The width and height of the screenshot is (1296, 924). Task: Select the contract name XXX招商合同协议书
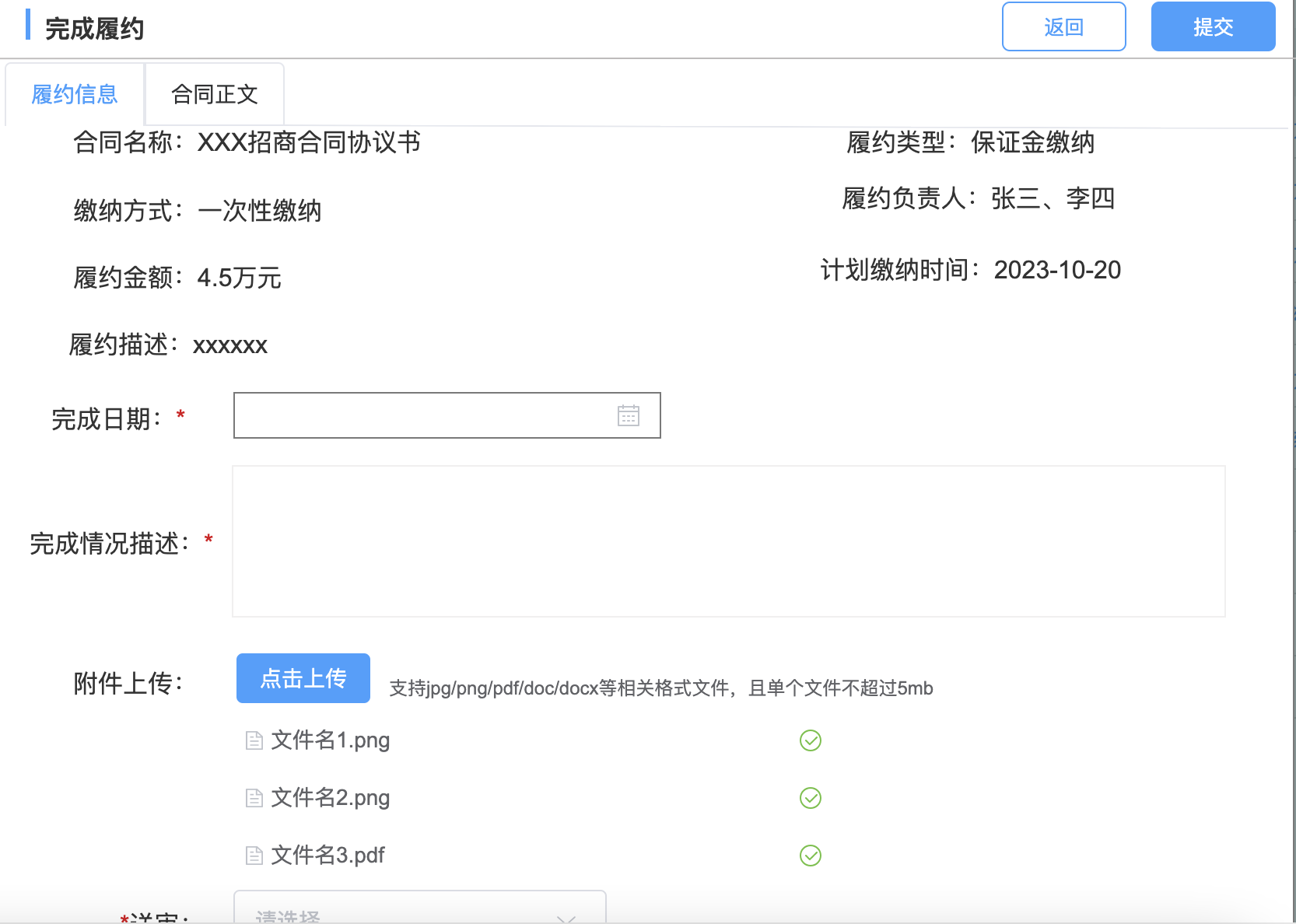309,142
